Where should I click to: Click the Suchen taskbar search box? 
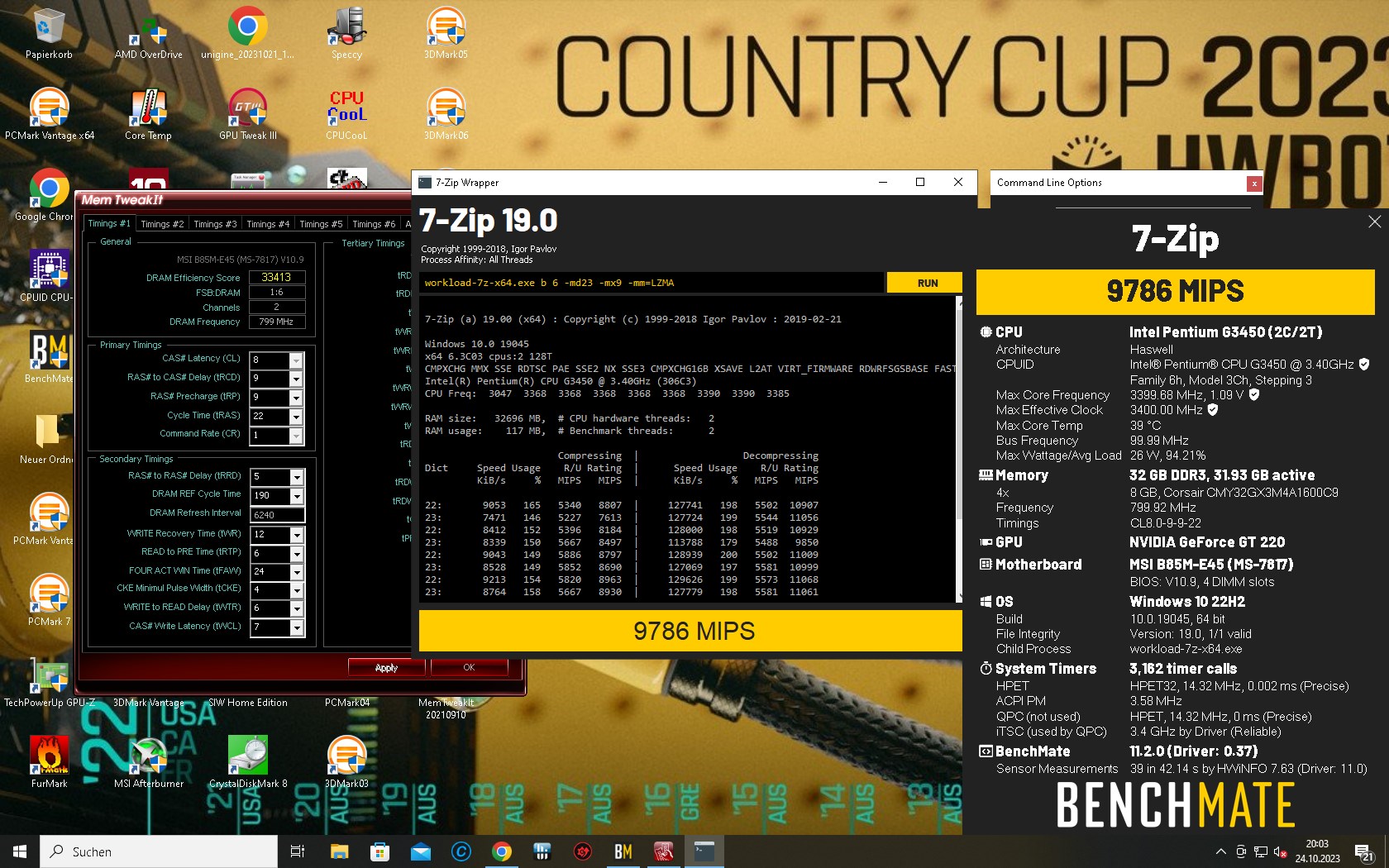(159, 851)
